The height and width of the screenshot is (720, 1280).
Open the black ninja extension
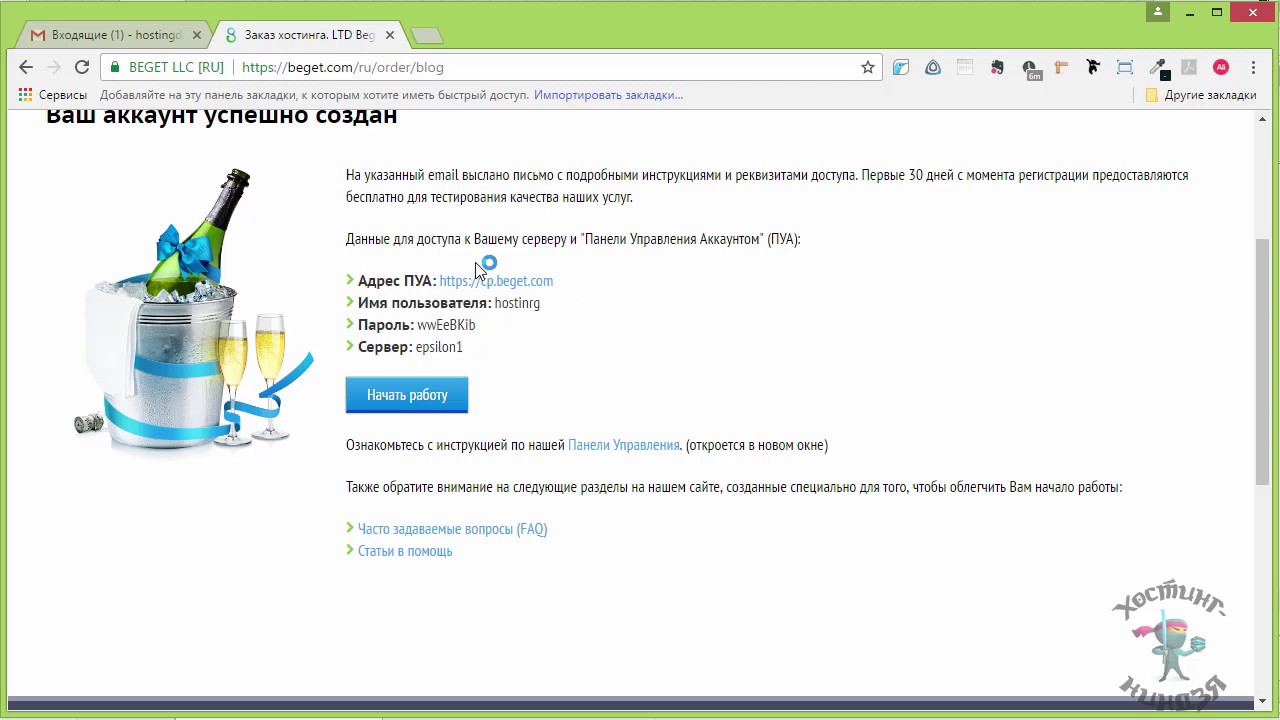click(1093, 67)
